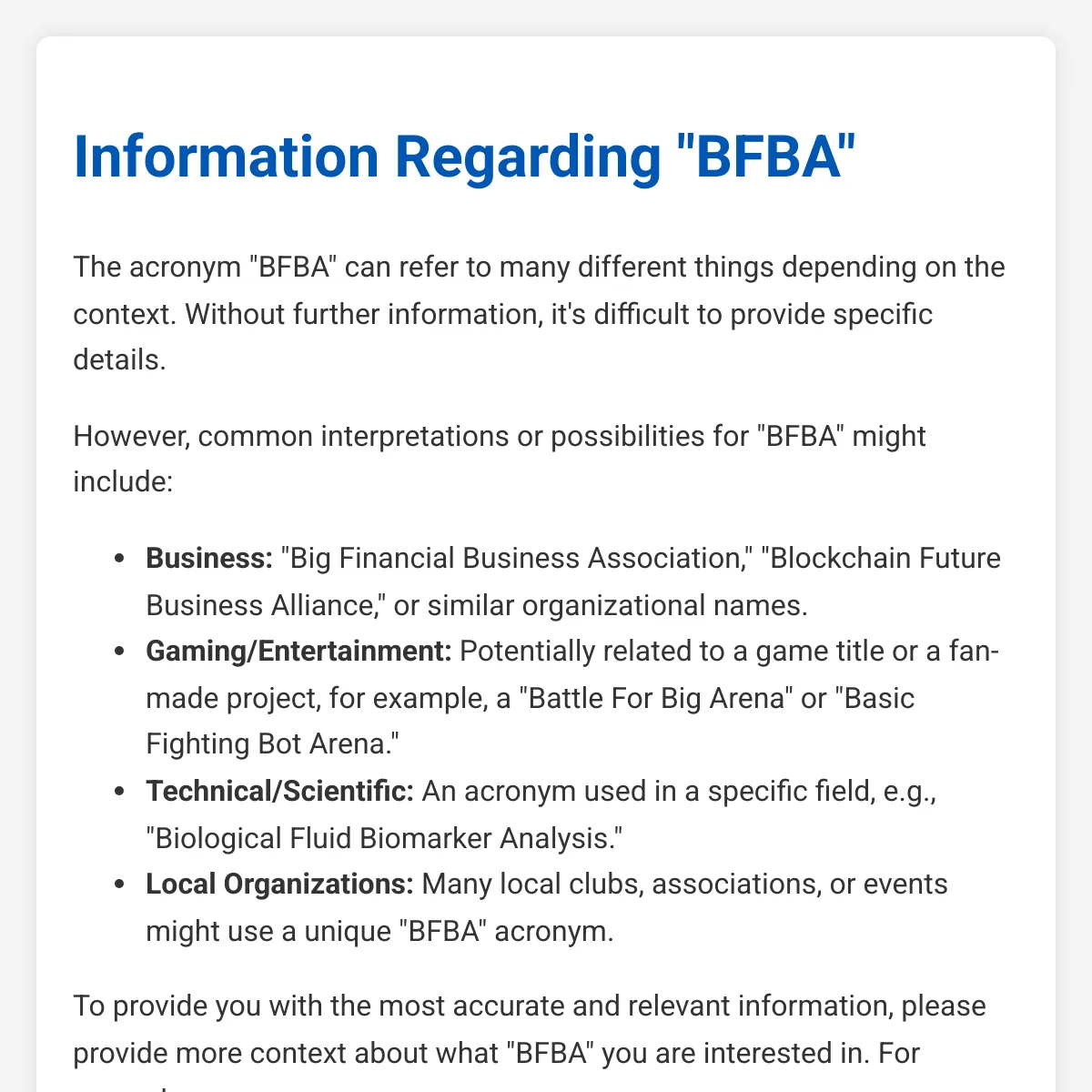This screenshot has height=1092, width=1092.
Task: Click the bullet before Local Organizations item
Action: 117,885
